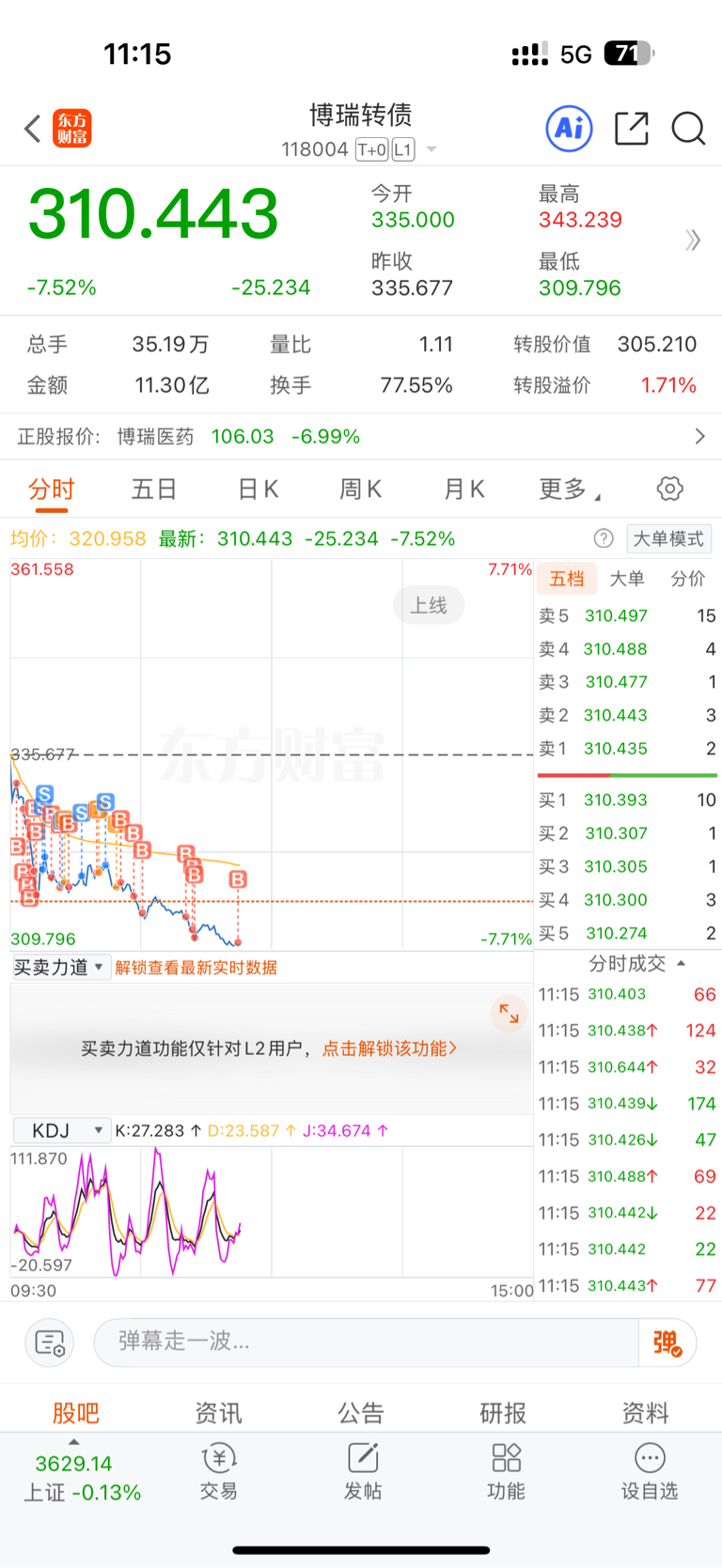This screenshot has height=1568, width=722.
Task: Open chart settings gear icon
Action: 669,489
